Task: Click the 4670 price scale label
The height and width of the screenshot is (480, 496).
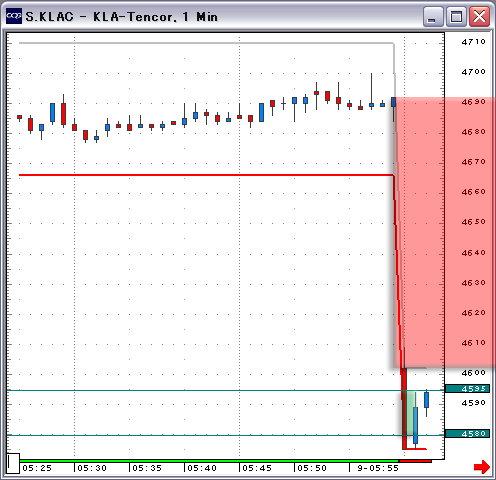Action: click(x=473, y=162)
